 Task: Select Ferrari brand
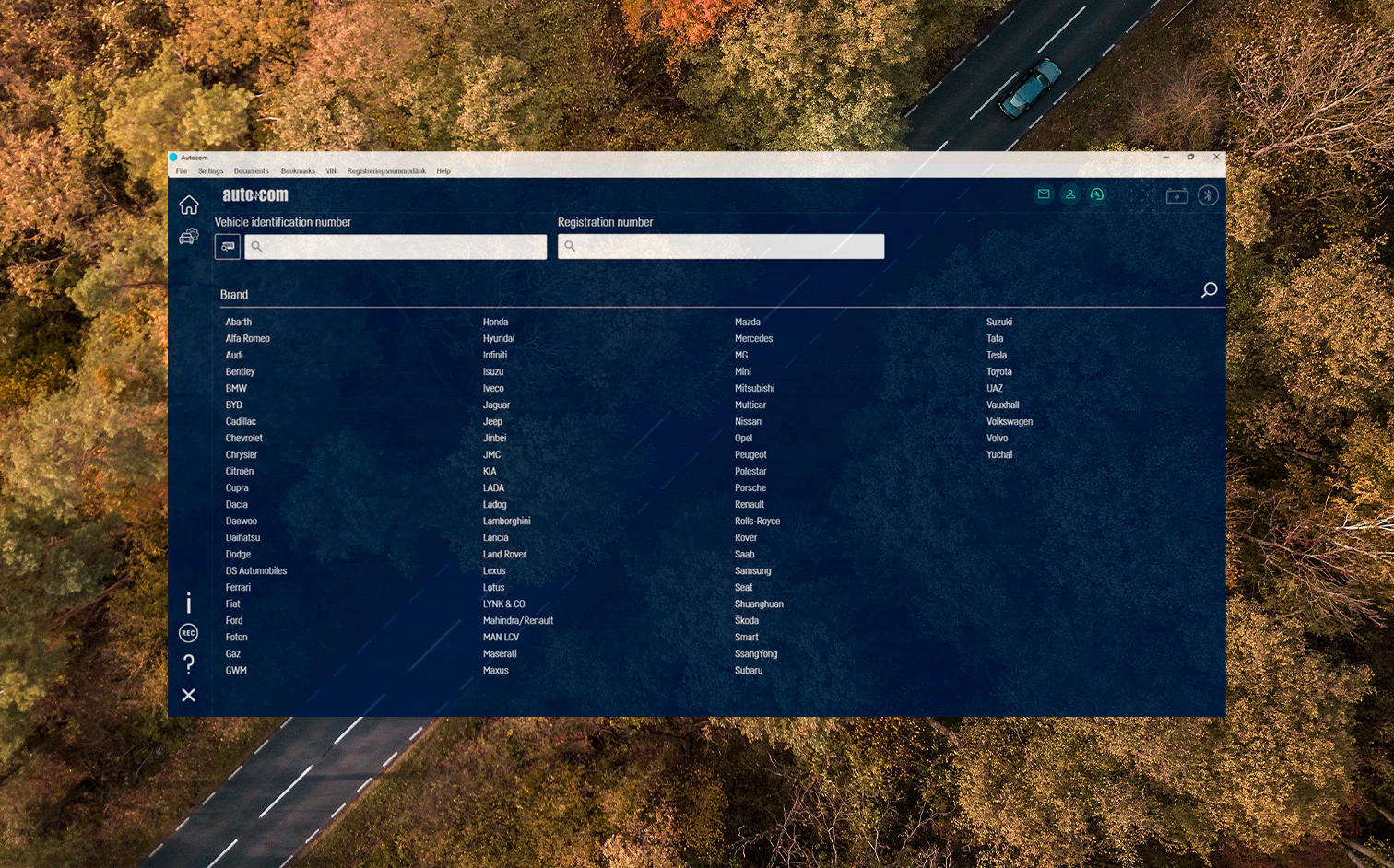(238, 588)
